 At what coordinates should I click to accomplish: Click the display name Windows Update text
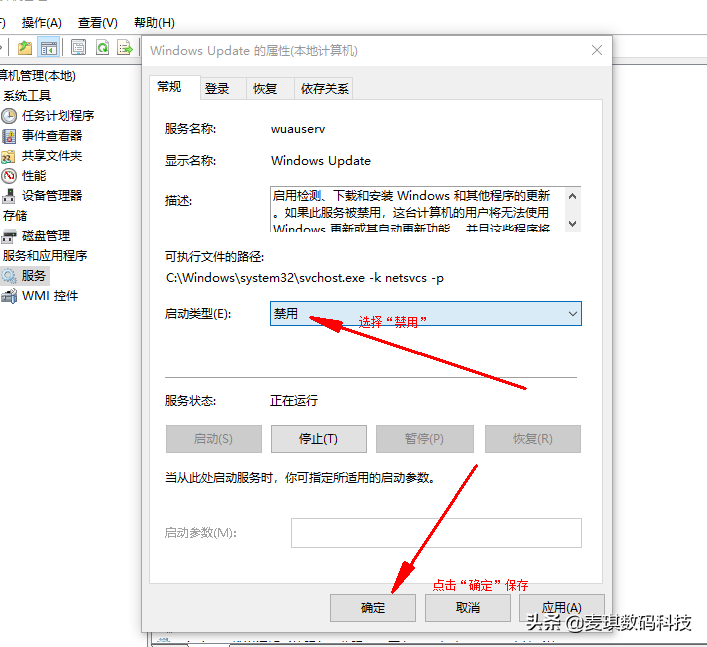tap(321, 161)
